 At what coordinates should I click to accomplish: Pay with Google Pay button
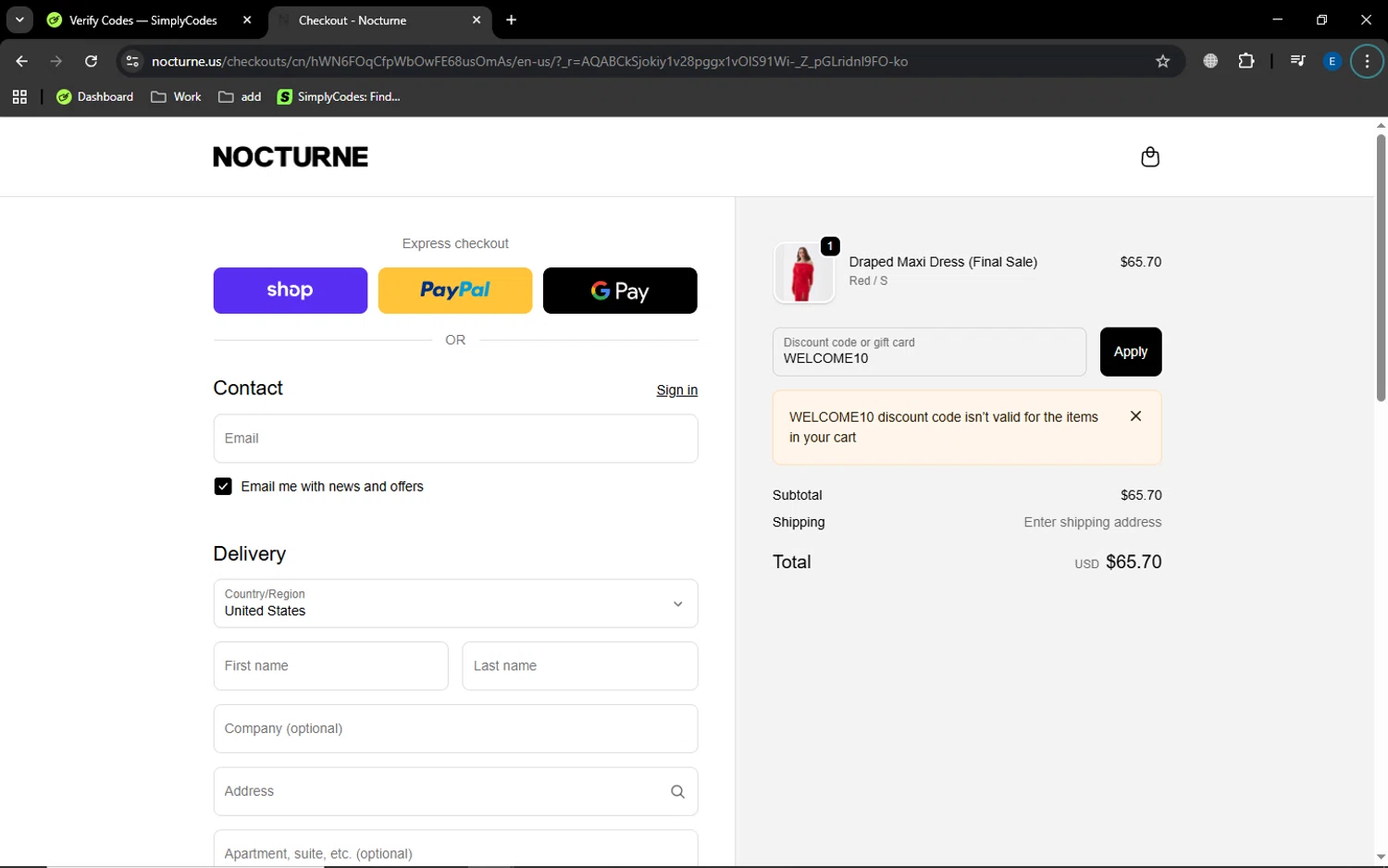(x=620, y=291)
